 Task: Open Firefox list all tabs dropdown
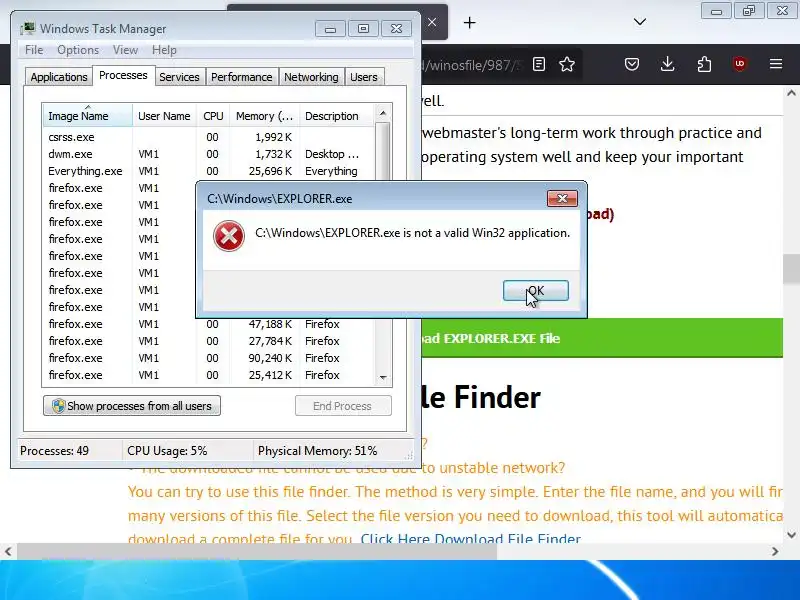(640, 22)
